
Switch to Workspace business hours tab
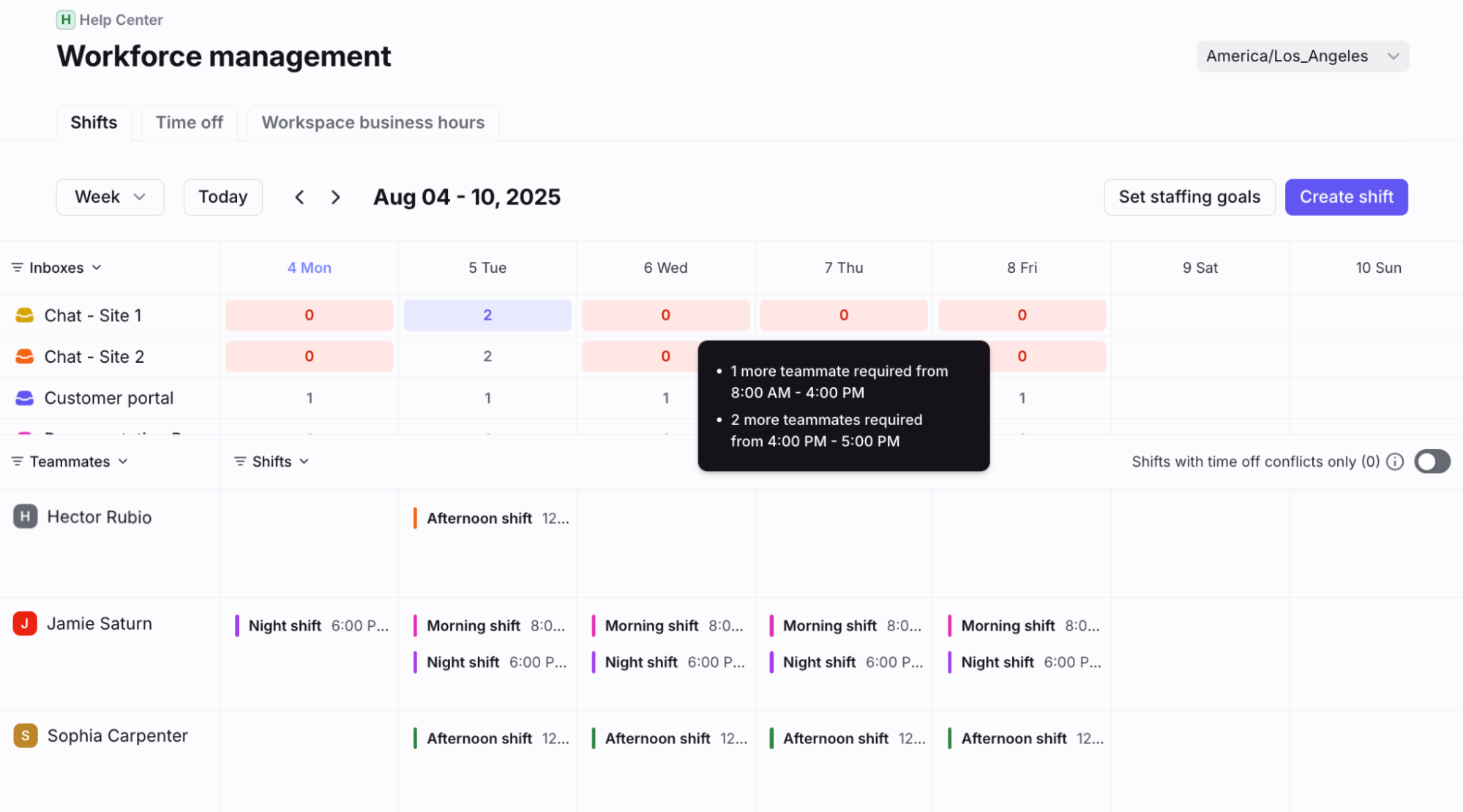tap(373, 122)
